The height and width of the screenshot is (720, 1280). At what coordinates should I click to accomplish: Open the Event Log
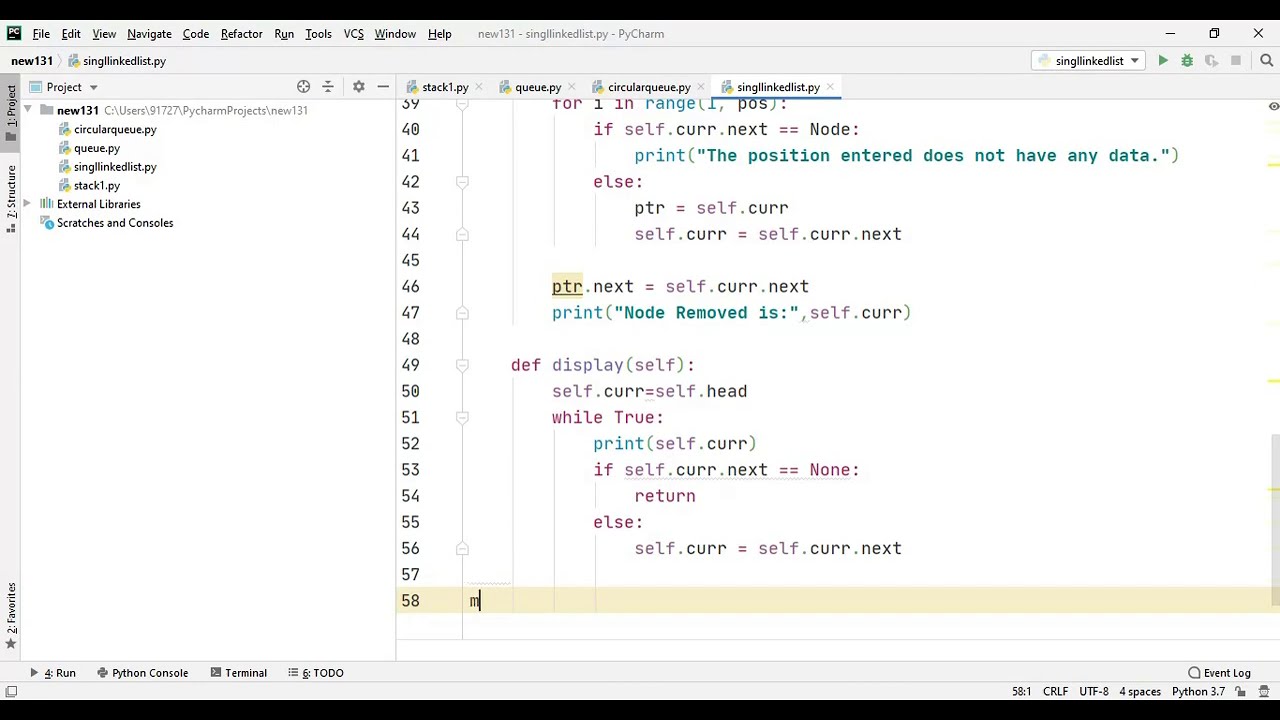1220,673
